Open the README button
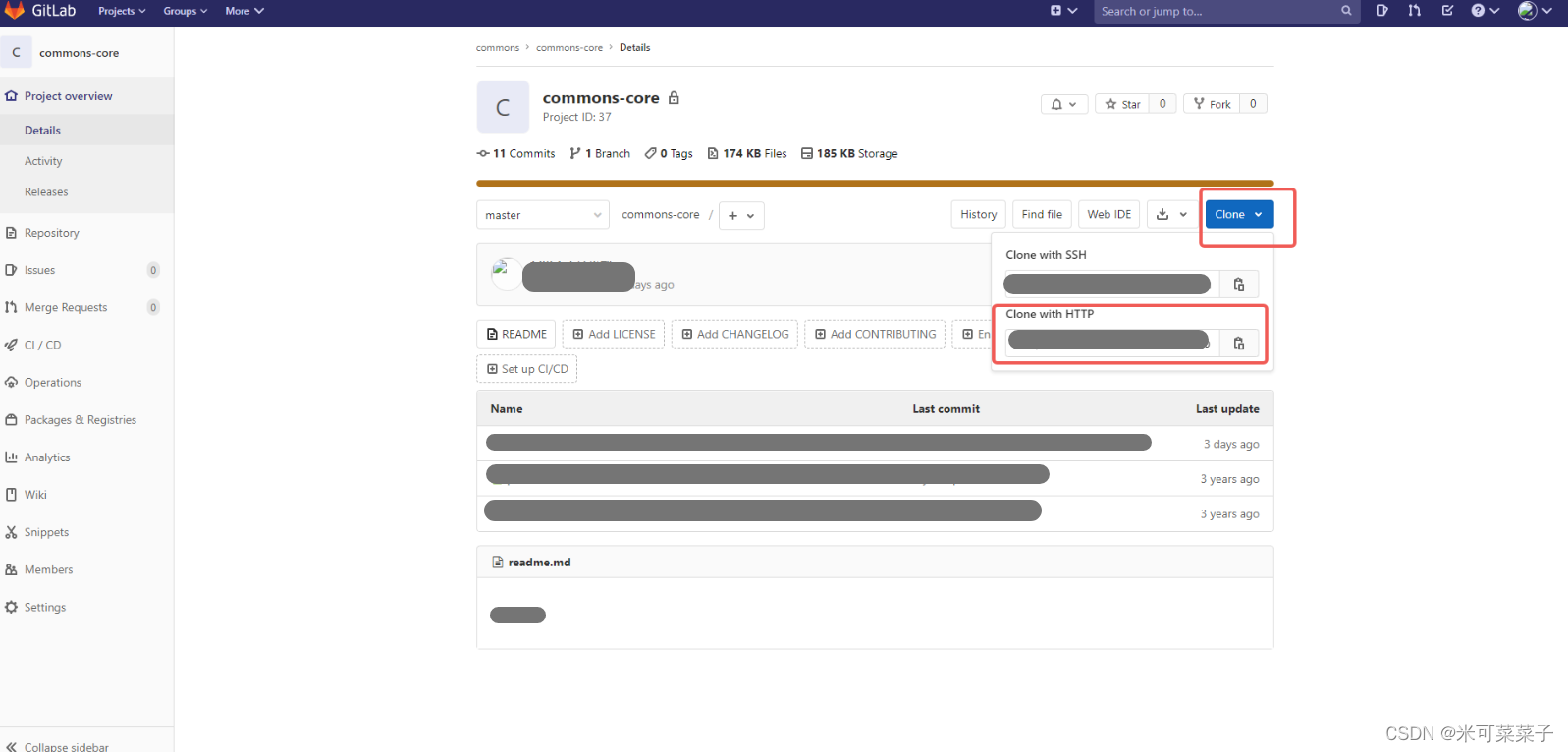Viewport: 1568px width, 752px height. [516, 334]
